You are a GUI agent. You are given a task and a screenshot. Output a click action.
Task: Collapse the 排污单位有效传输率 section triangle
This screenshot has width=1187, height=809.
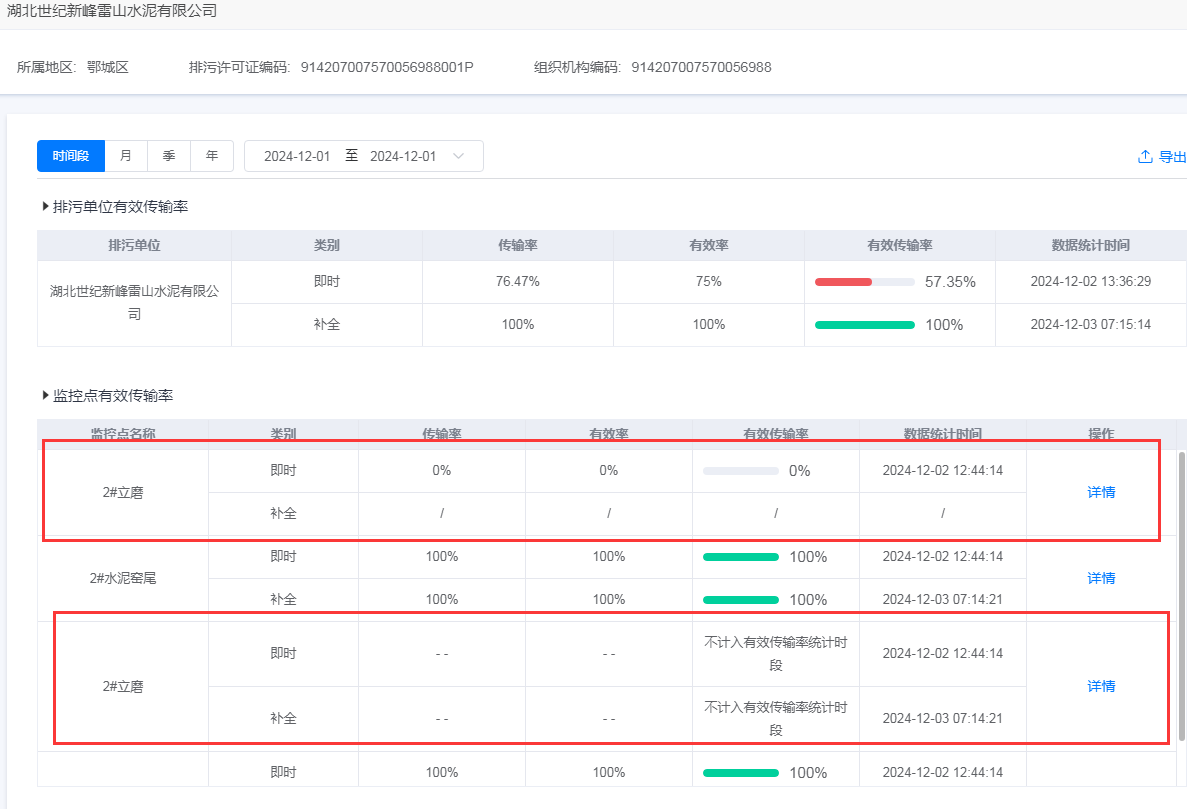[45, 207]
